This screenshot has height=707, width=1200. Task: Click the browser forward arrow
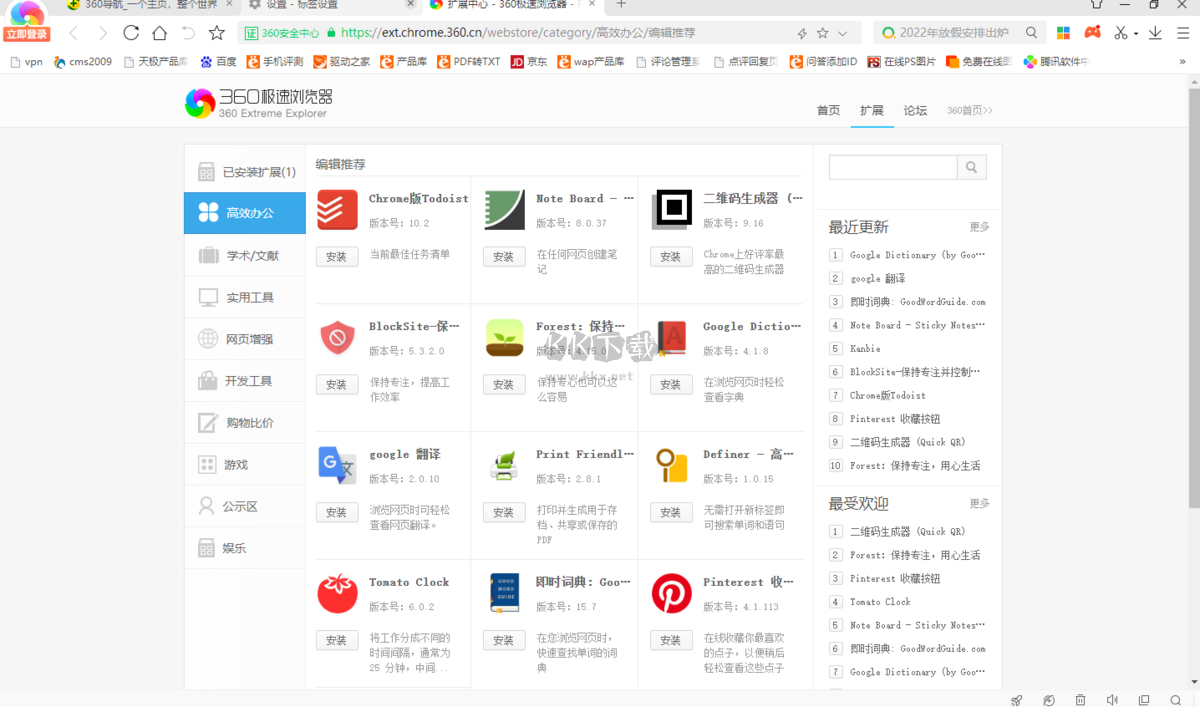(102, 33)
